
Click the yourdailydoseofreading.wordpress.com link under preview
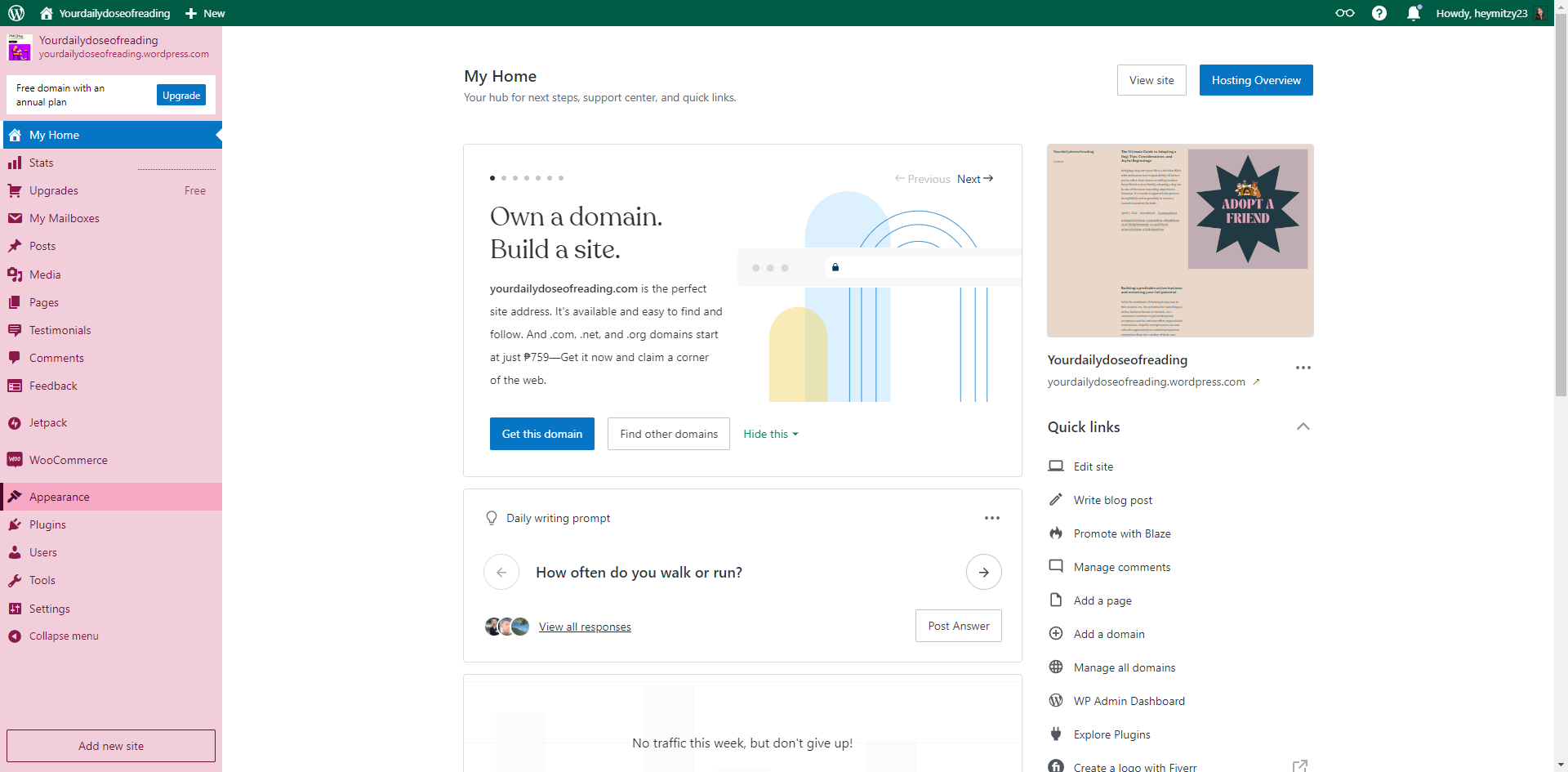click(x=1147, y=382)
